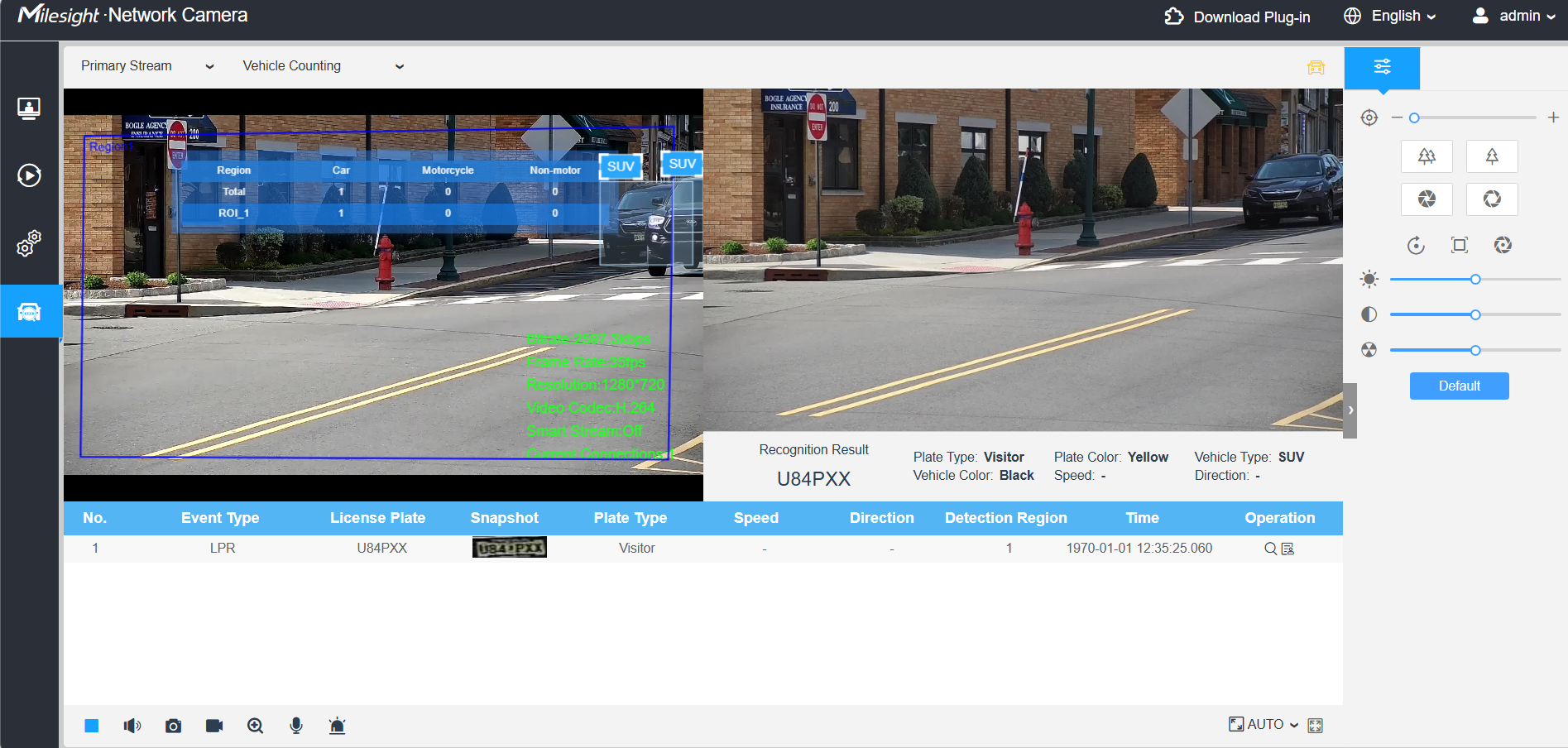1568x748 pixels.
Task: Search the U84PXX record with magnifier icon
Action: coord(1270,549)
